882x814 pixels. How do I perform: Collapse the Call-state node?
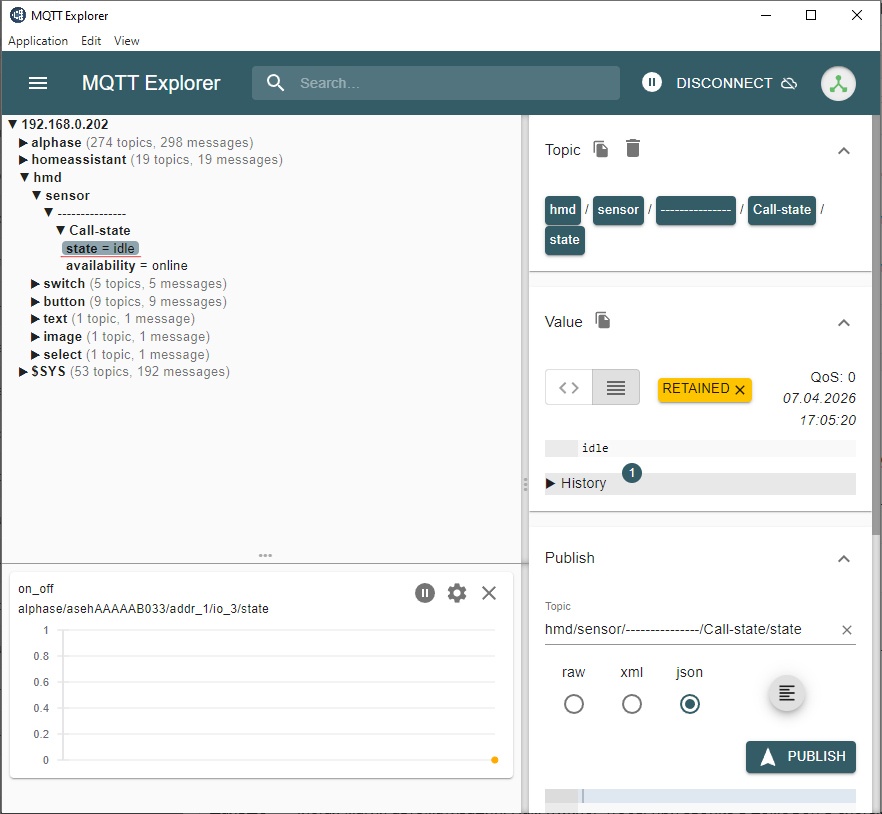tap(60, 230)
